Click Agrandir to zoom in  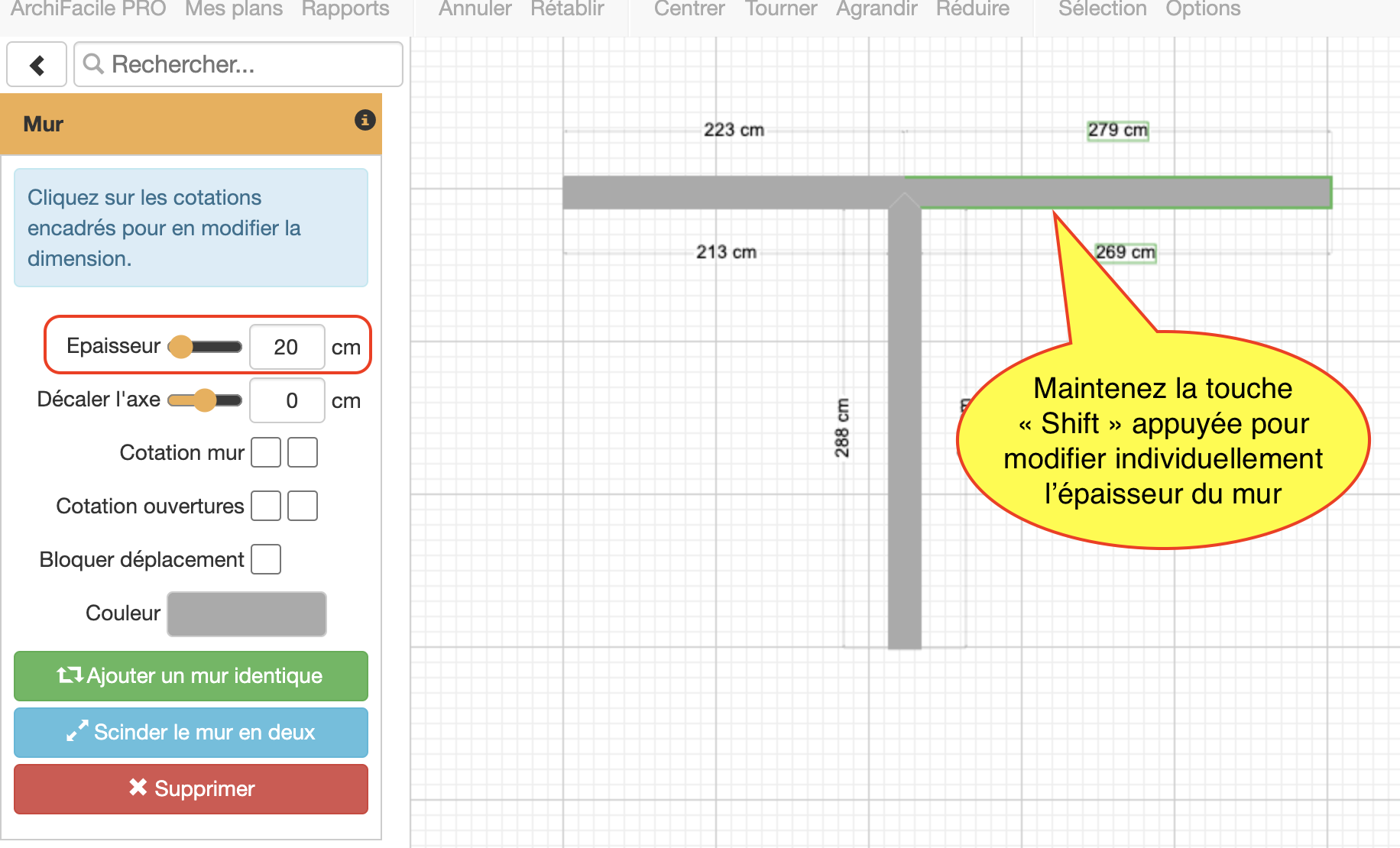(x=876, y=9)
